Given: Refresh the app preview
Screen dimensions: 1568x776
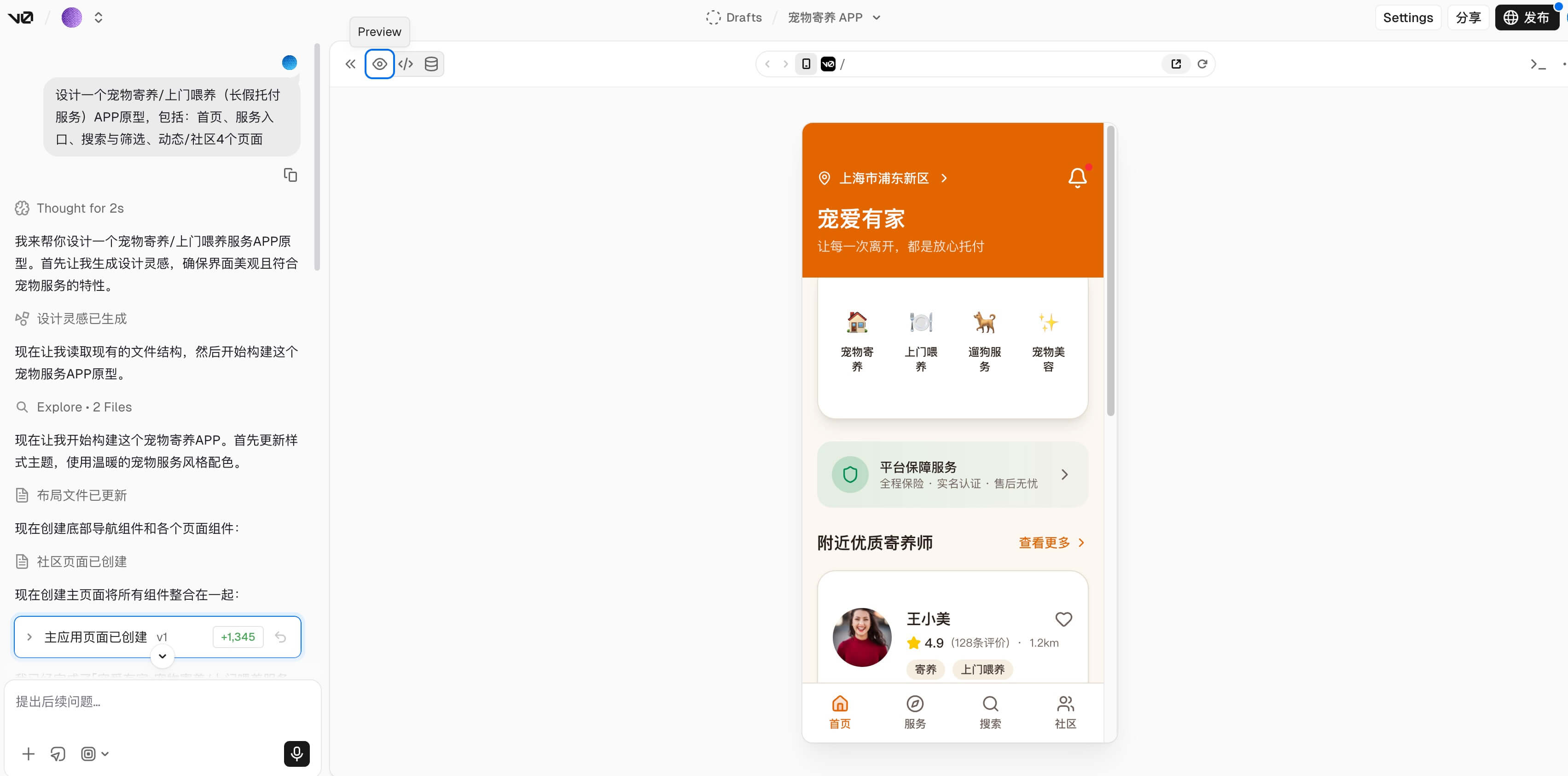Looking at the screenshot, I should (1202, 64).
